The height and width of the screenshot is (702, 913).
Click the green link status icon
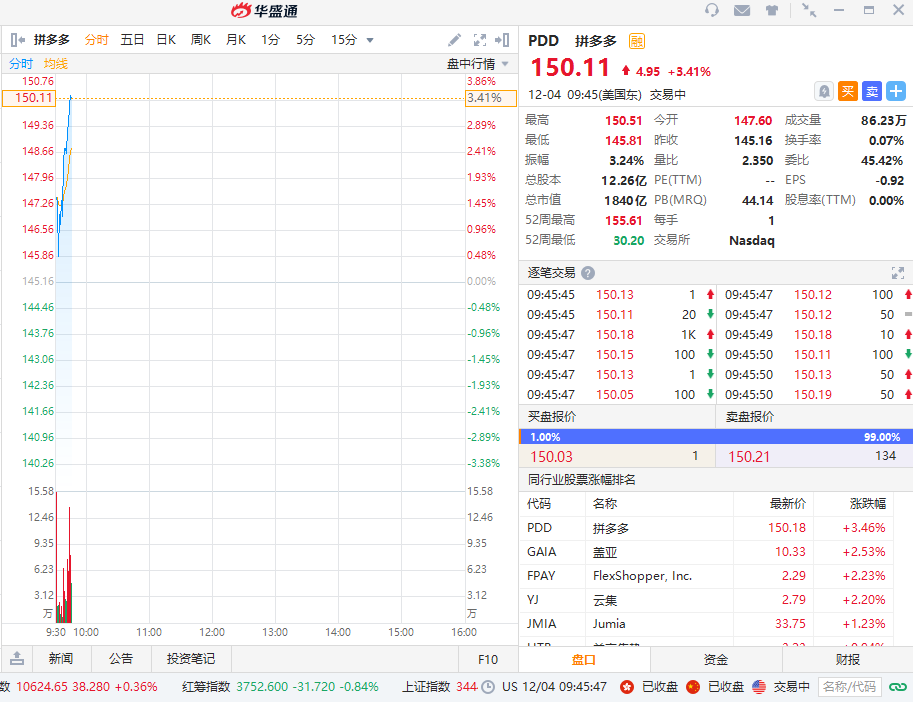click(x=897, y=687)
